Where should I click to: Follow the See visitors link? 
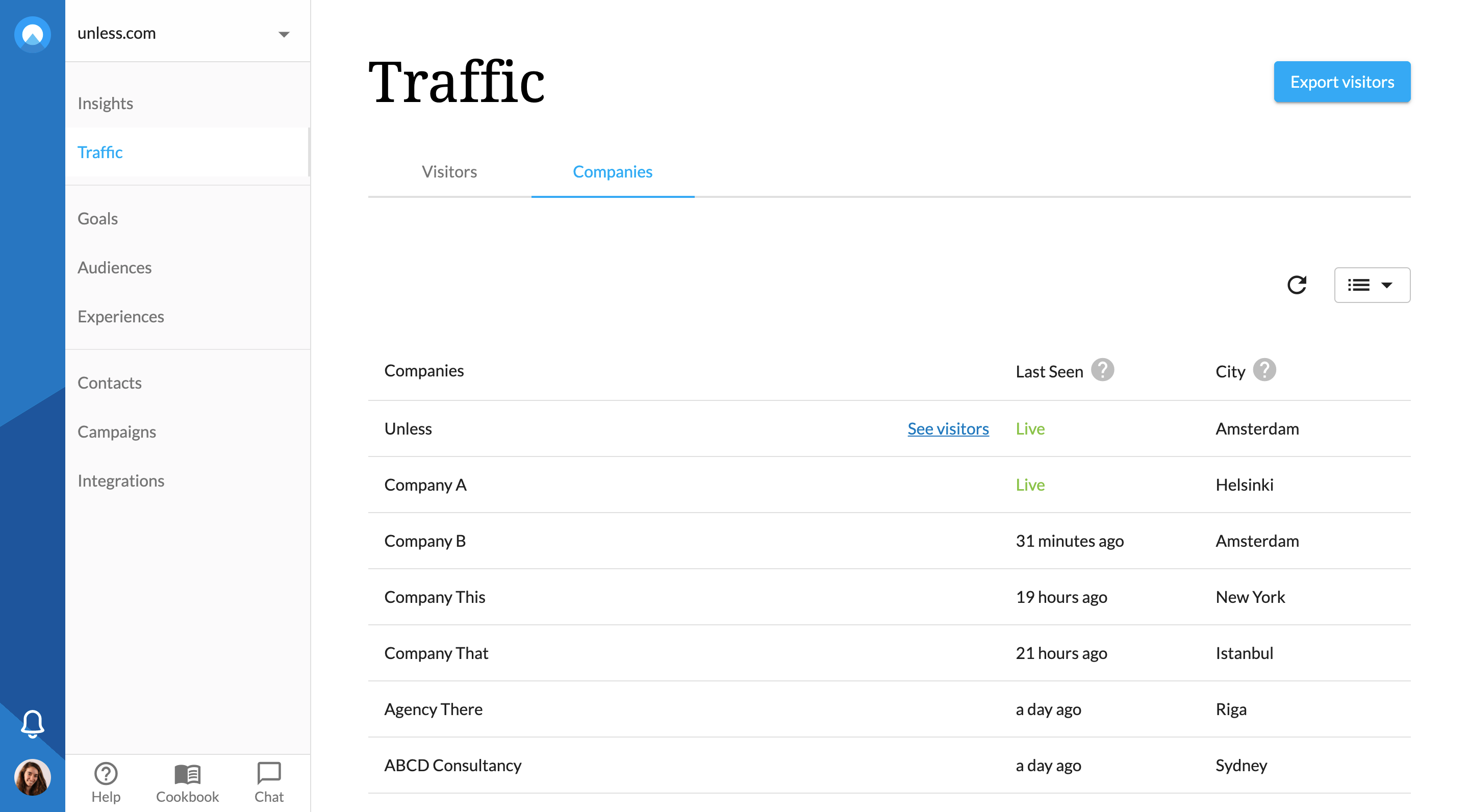point(948,428)
